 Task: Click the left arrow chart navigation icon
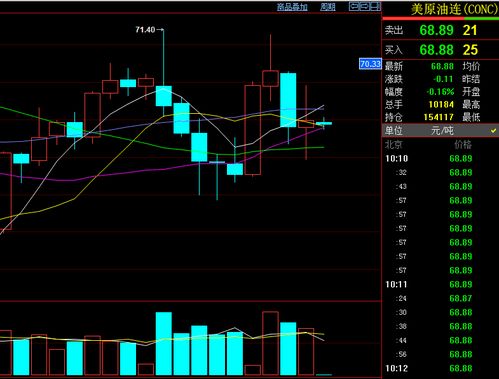tap(354, 6)
